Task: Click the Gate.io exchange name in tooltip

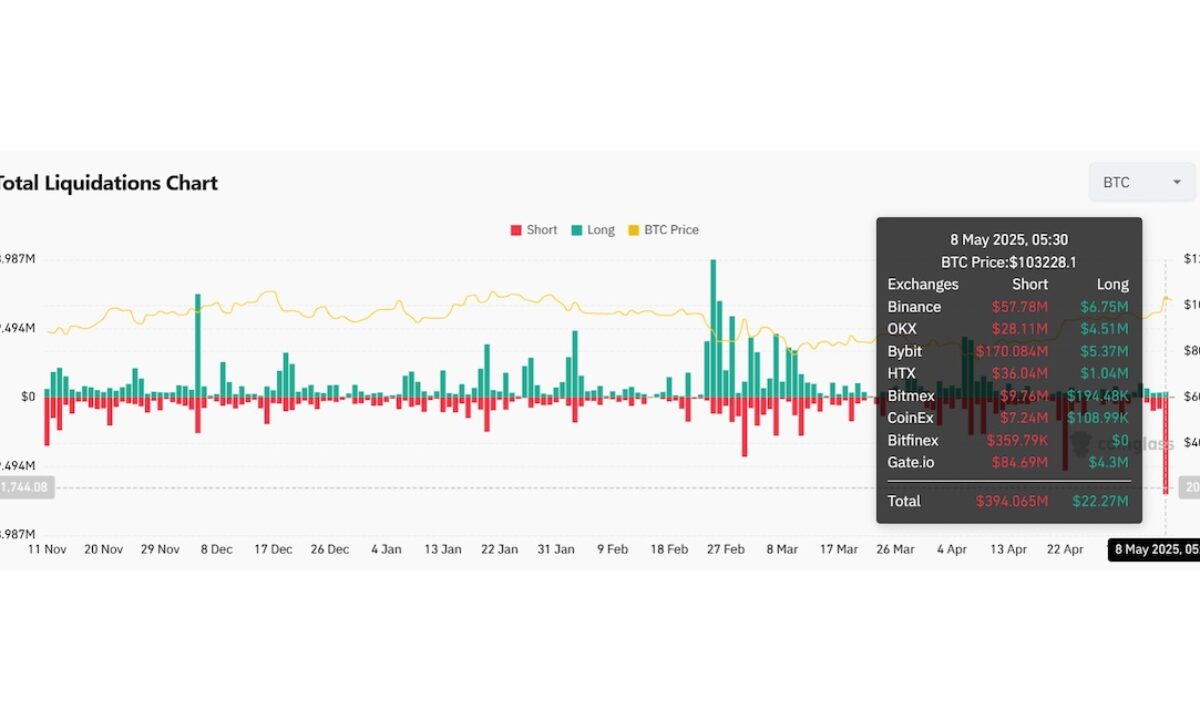Action: (910, 462)
